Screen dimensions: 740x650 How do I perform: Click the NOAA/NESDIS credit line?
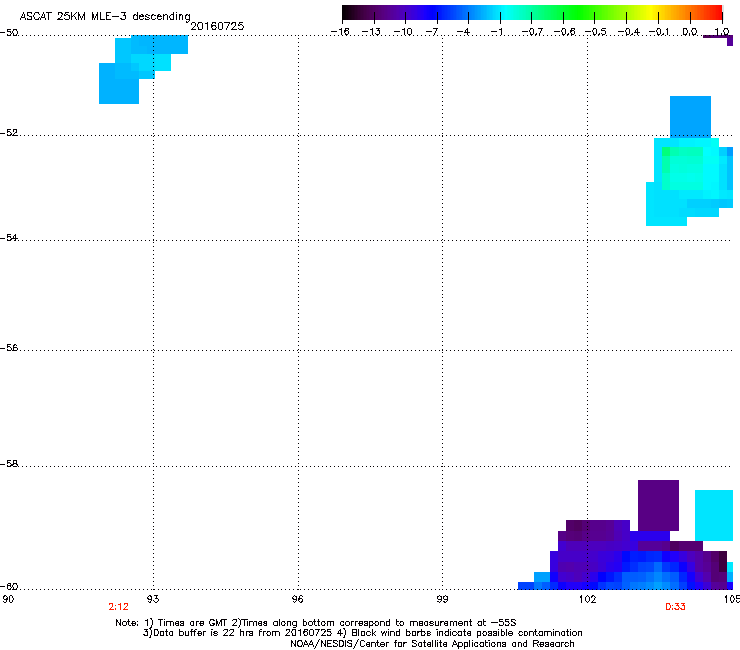tap(432, 644)
